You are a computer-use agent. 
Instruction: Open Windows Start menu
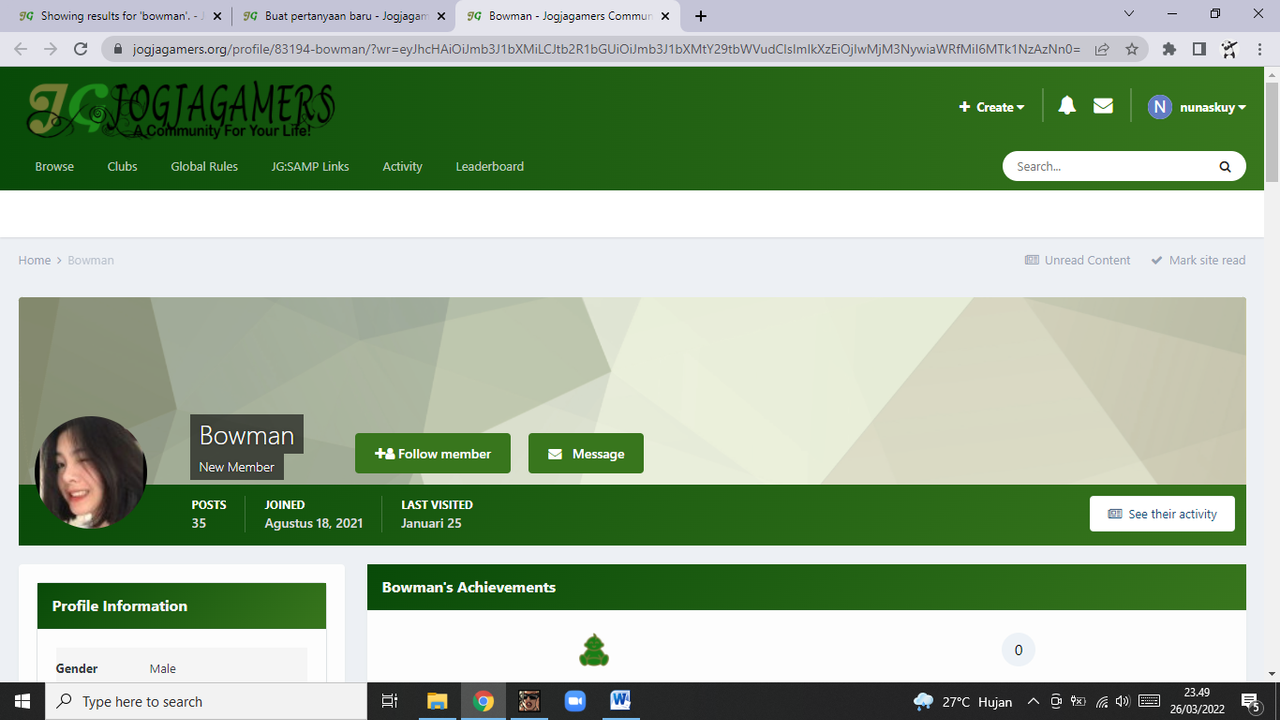(23, 701)
